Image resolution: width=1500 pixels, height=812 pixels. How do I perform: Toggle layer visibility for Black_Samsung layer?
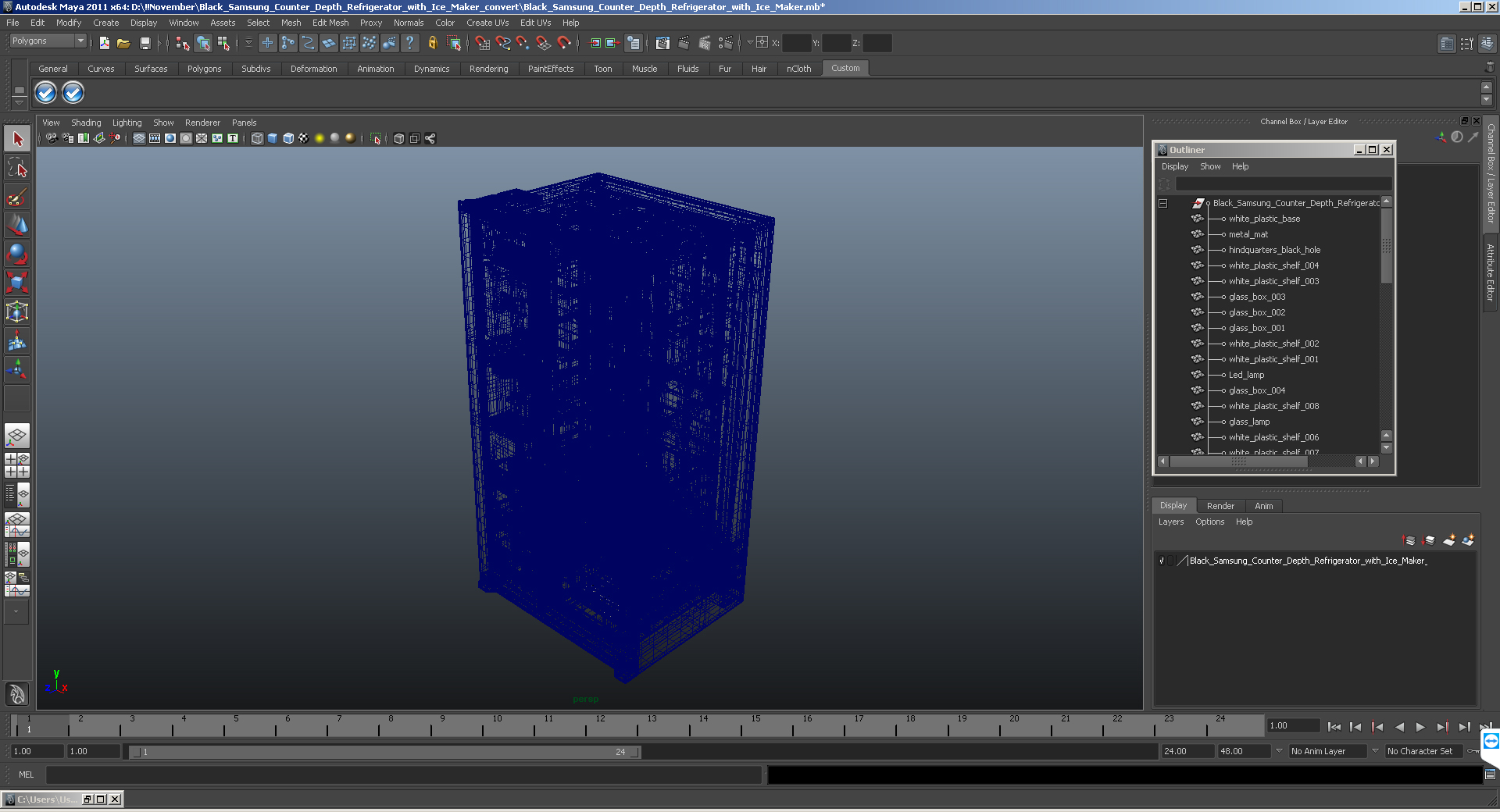1162,561
